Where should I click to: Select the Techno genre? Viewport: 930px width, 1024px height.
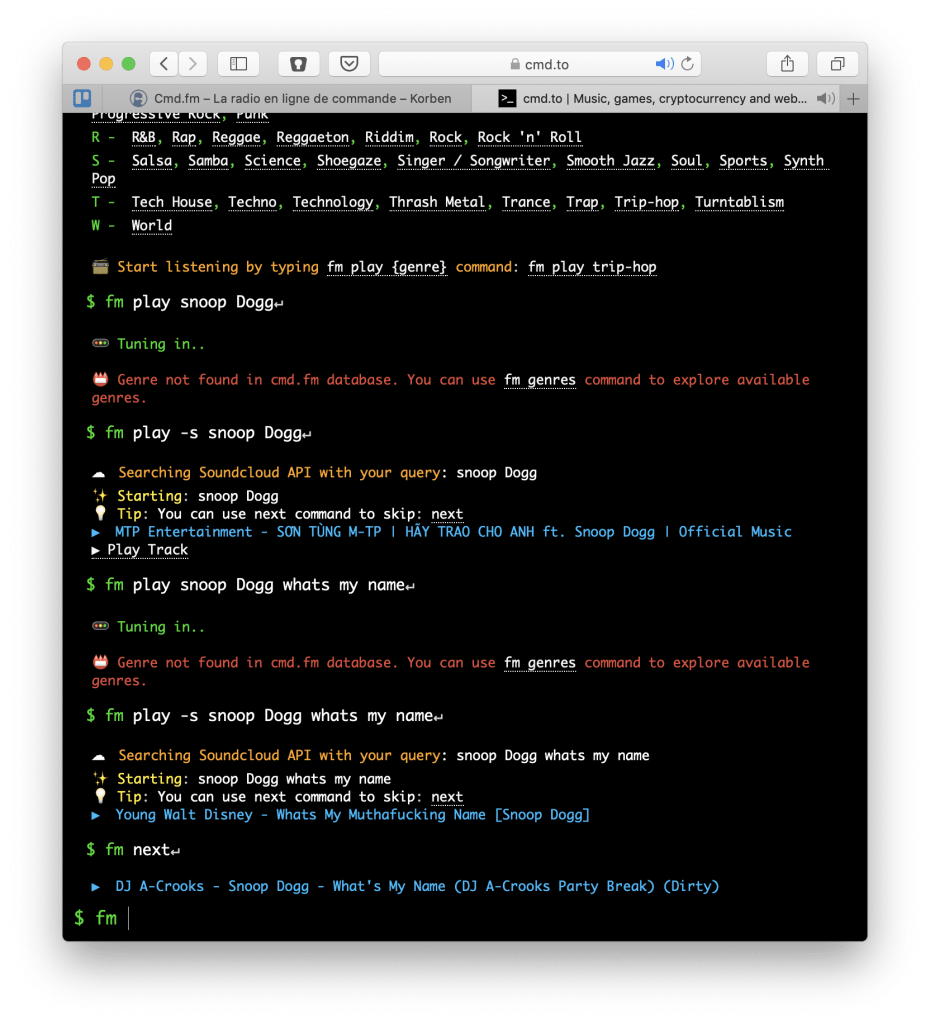(253, 202)
